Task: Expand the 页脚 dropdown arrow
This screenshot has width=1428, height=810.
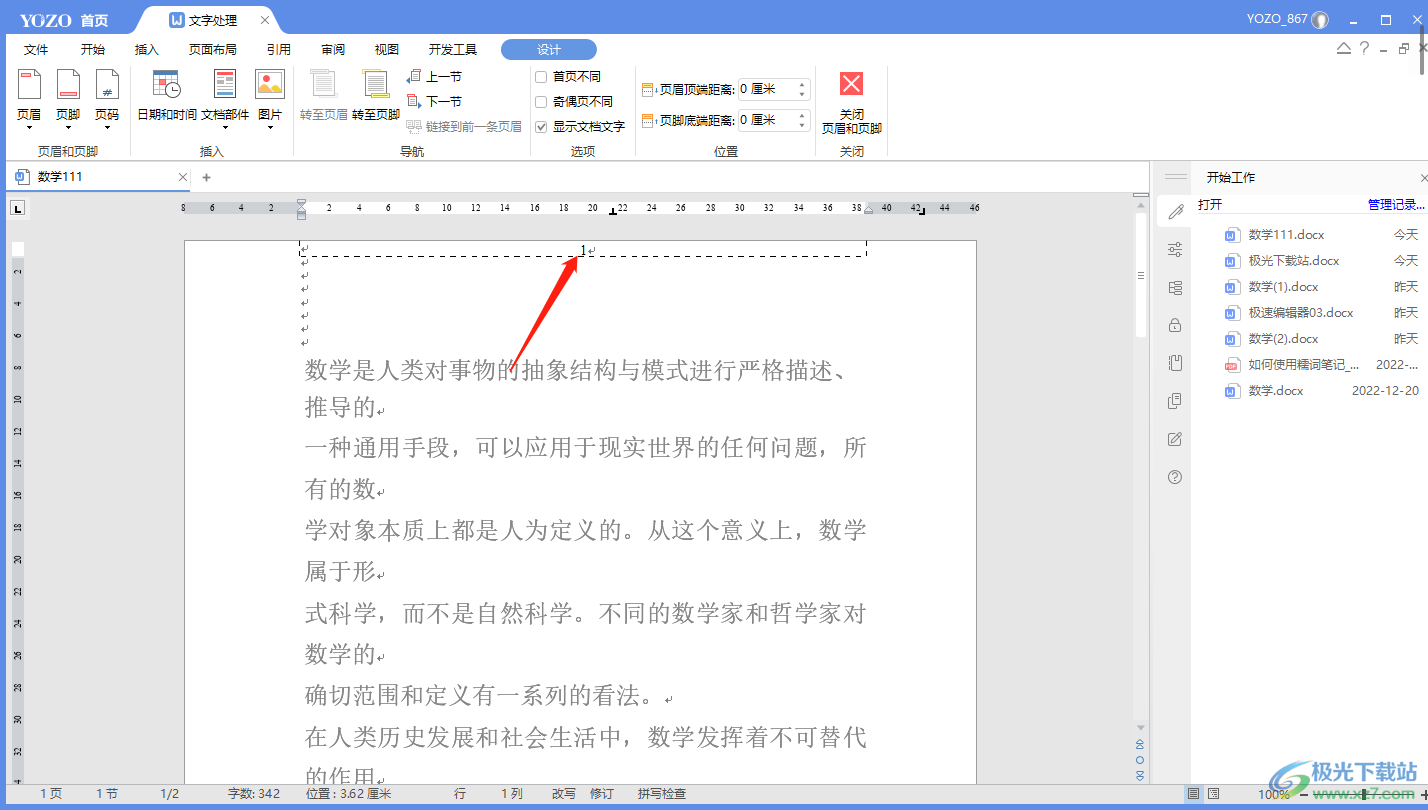Action: tap(68, 128)
